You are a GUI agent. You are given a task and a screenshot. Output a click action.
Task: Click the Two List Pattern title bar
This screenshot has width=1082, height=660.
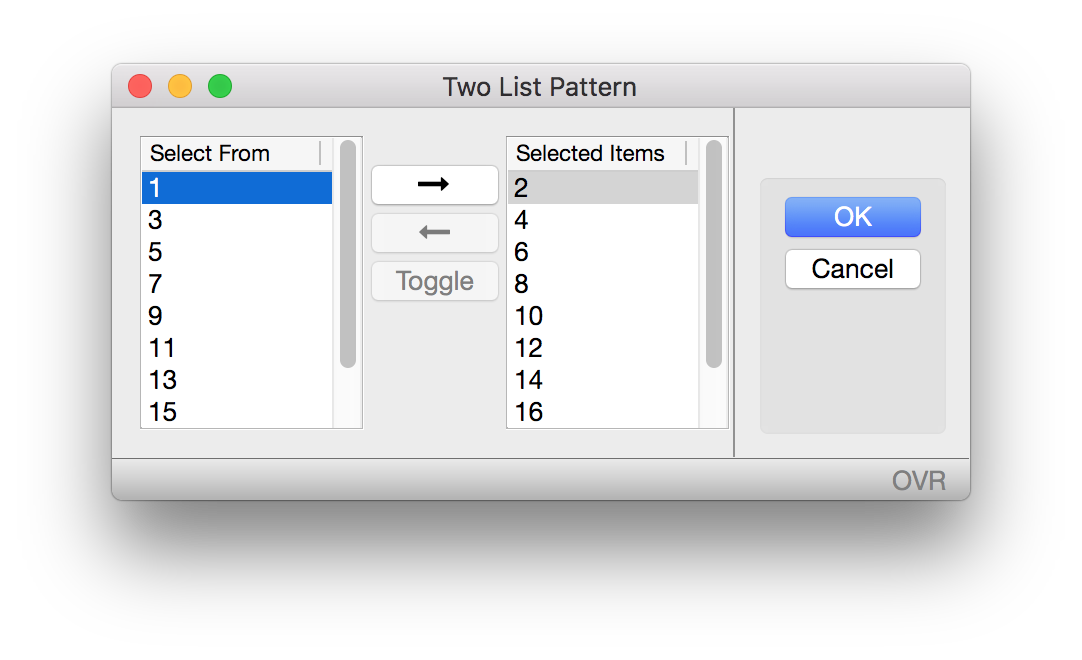tap(540, 87)
